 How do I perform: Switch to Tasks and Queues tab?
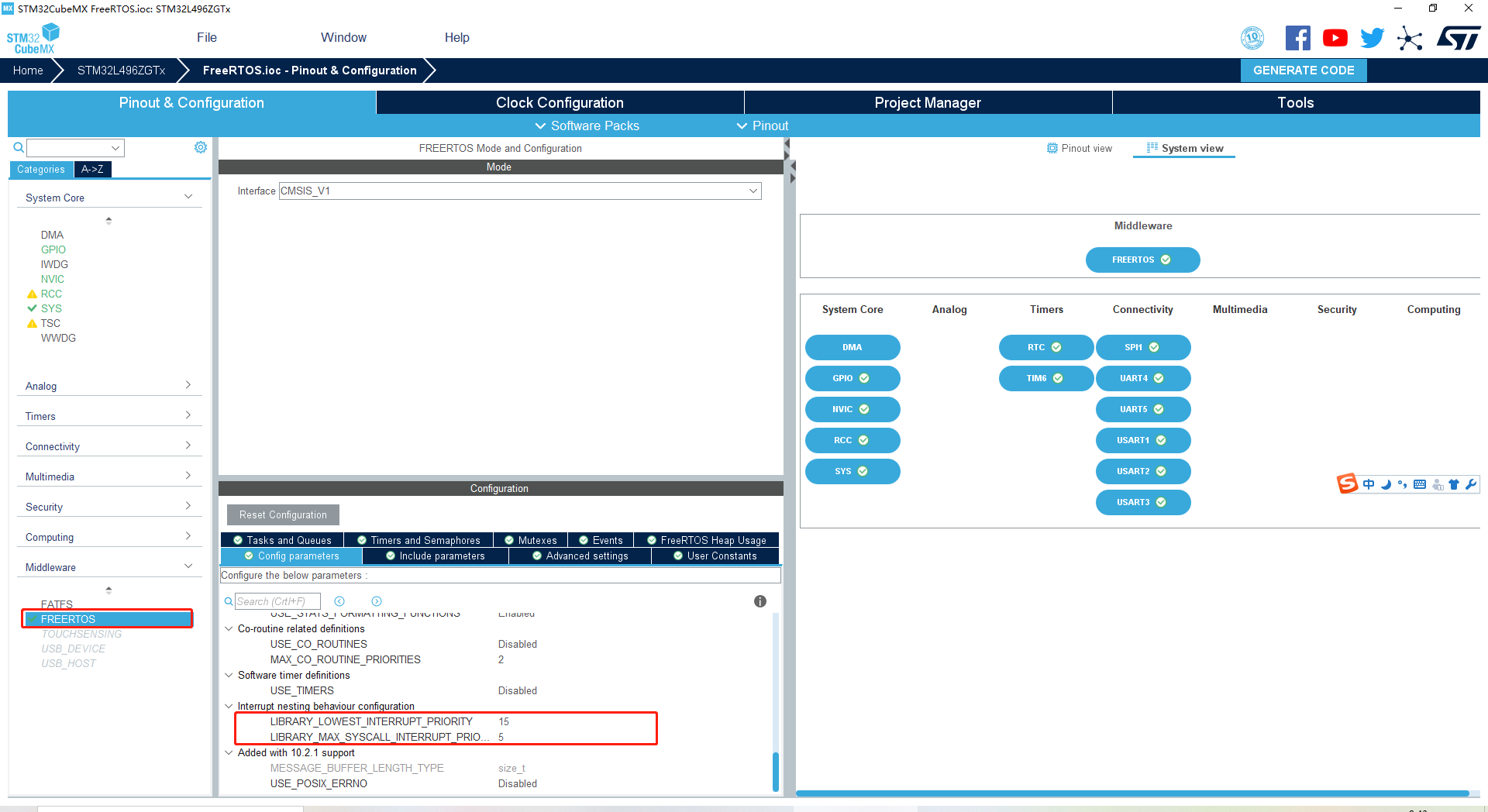tap(282, 540)
